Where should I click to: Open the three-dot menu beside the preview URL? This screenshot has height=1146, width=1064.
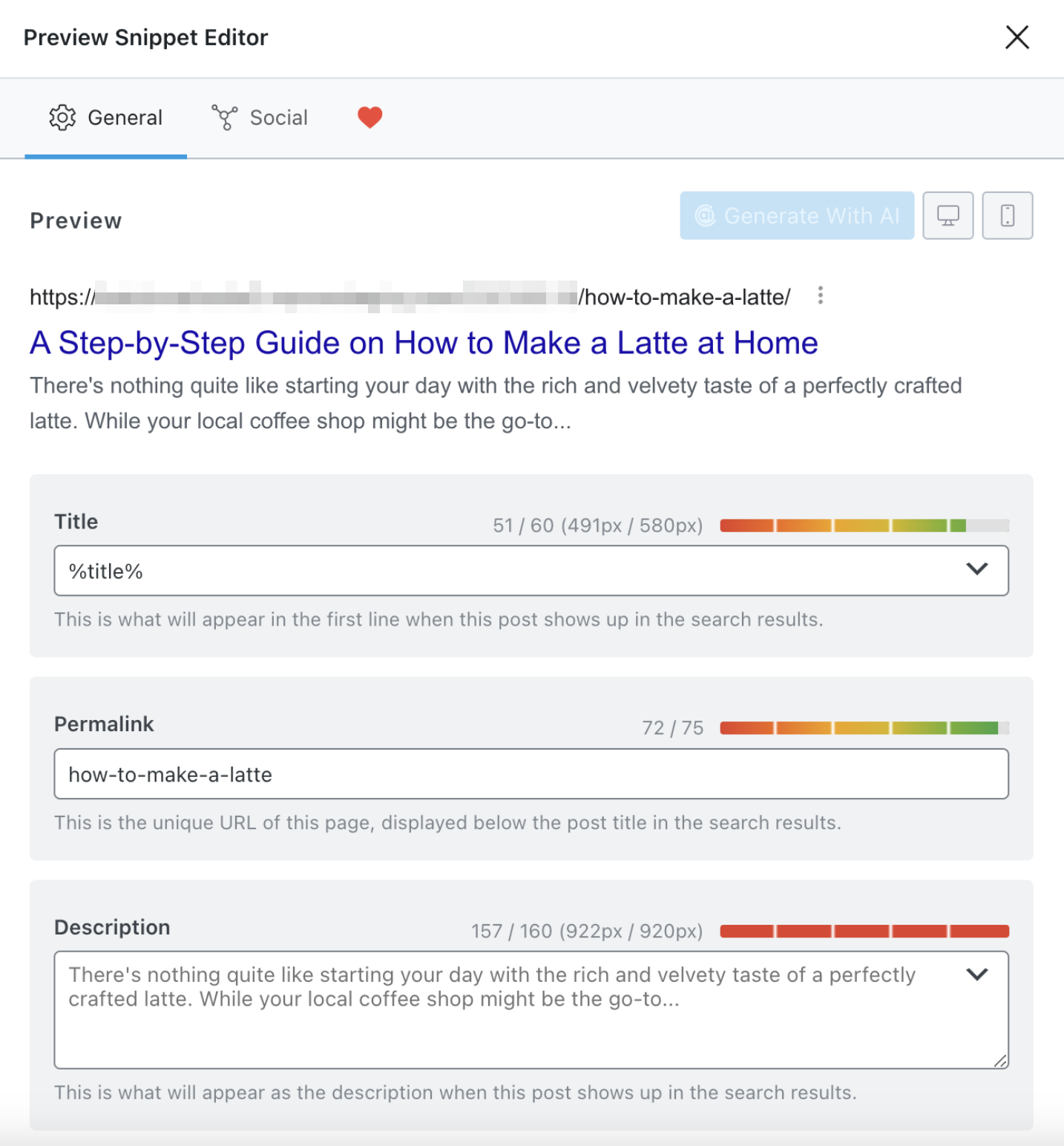click(x=821, y=295)
